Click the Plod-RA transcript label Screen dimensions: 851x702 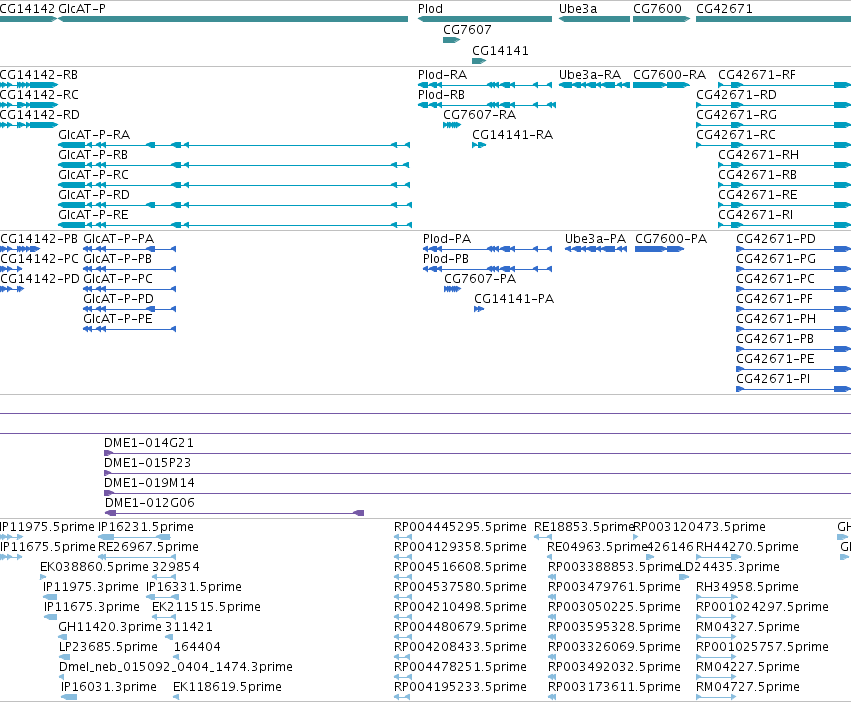pos(442,74)
